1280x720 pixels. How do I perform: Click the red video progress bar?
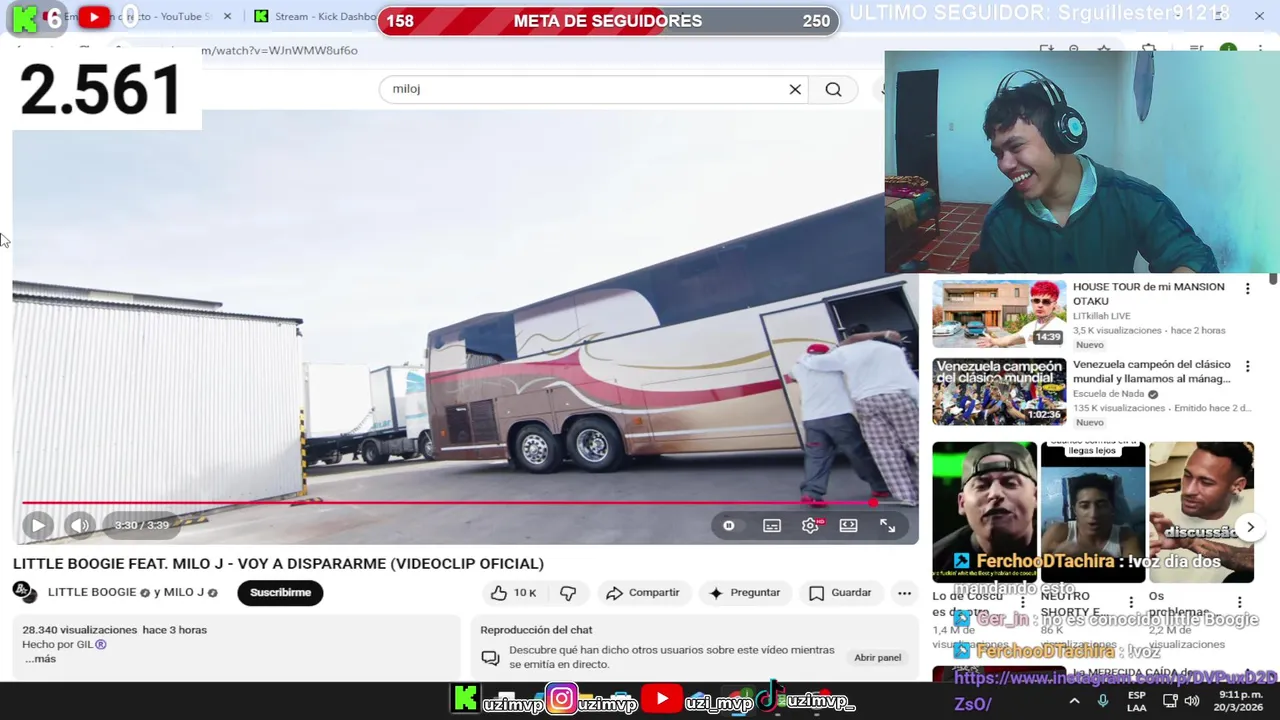(x=448, y=503)
